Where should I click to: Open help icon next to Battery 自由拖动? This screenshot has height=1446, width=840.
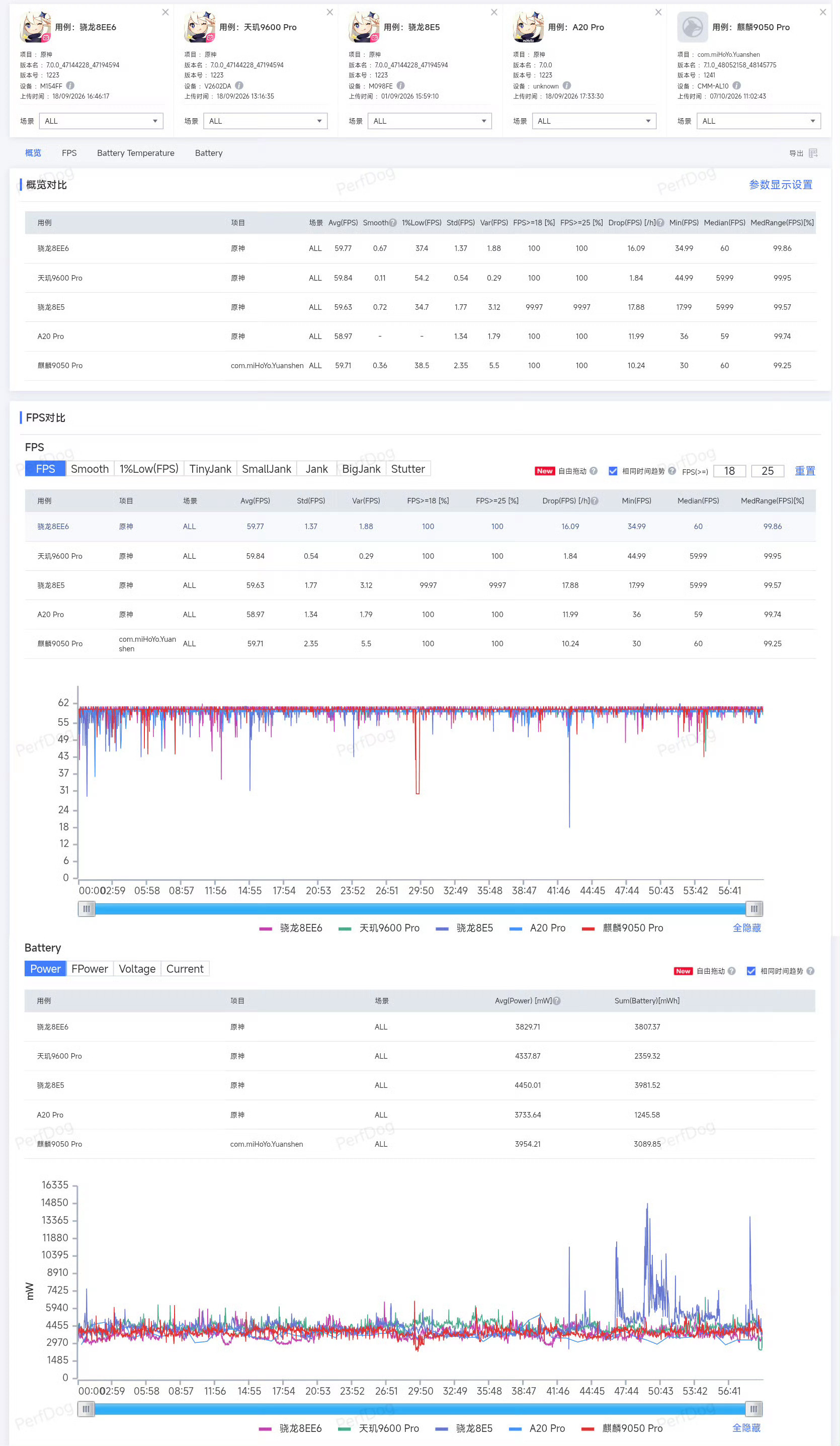coord(731,971)
